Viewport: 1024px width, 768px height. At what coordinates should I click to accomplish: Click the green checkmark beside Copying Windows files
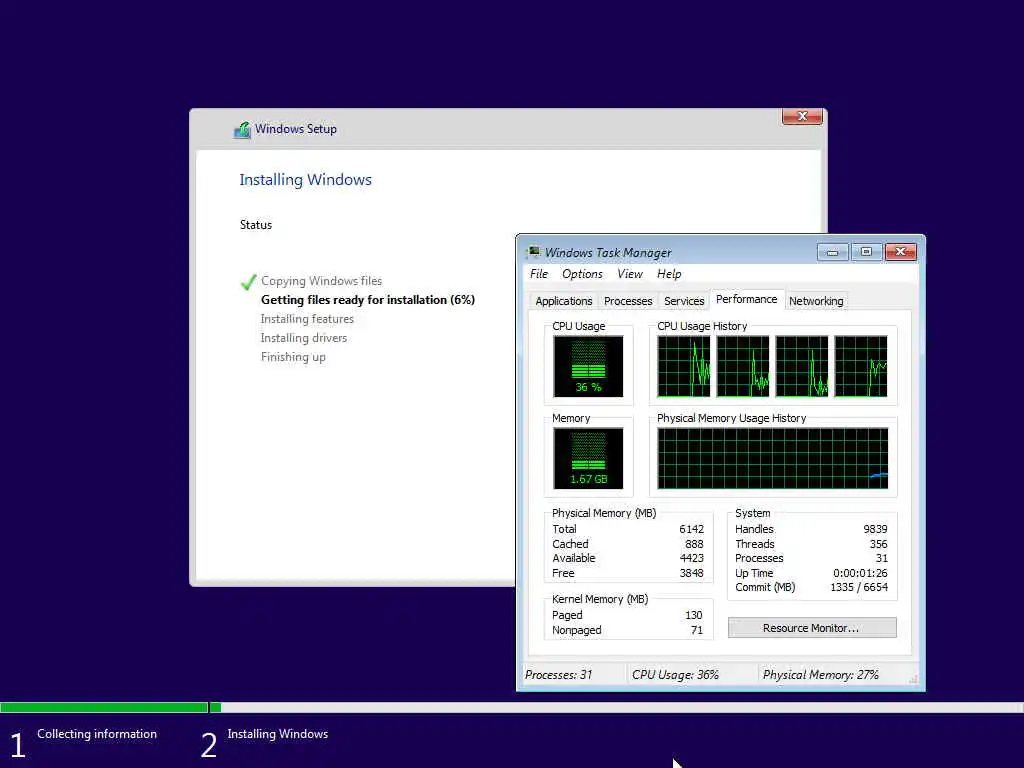coord(249,281)
